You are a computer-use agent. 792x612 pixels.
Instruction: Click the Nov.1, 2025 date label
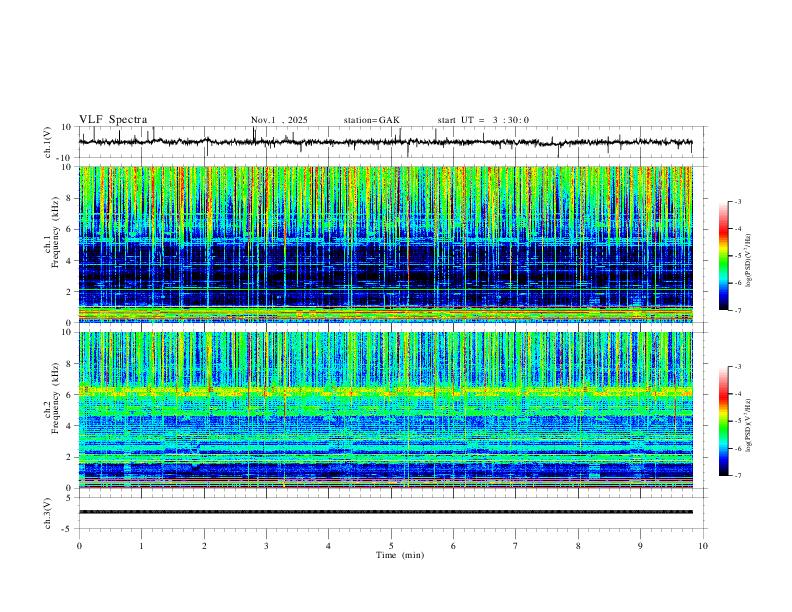pyautogui.click(x=279, y=120)
